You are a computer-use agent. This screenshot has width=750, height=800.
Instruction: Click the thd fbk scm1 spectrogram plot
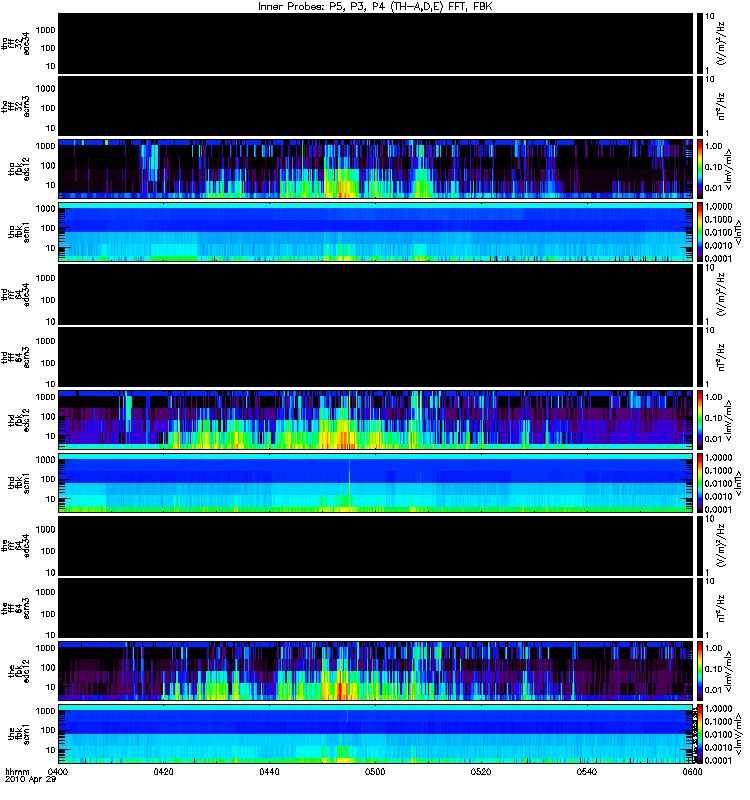point(375,483)
